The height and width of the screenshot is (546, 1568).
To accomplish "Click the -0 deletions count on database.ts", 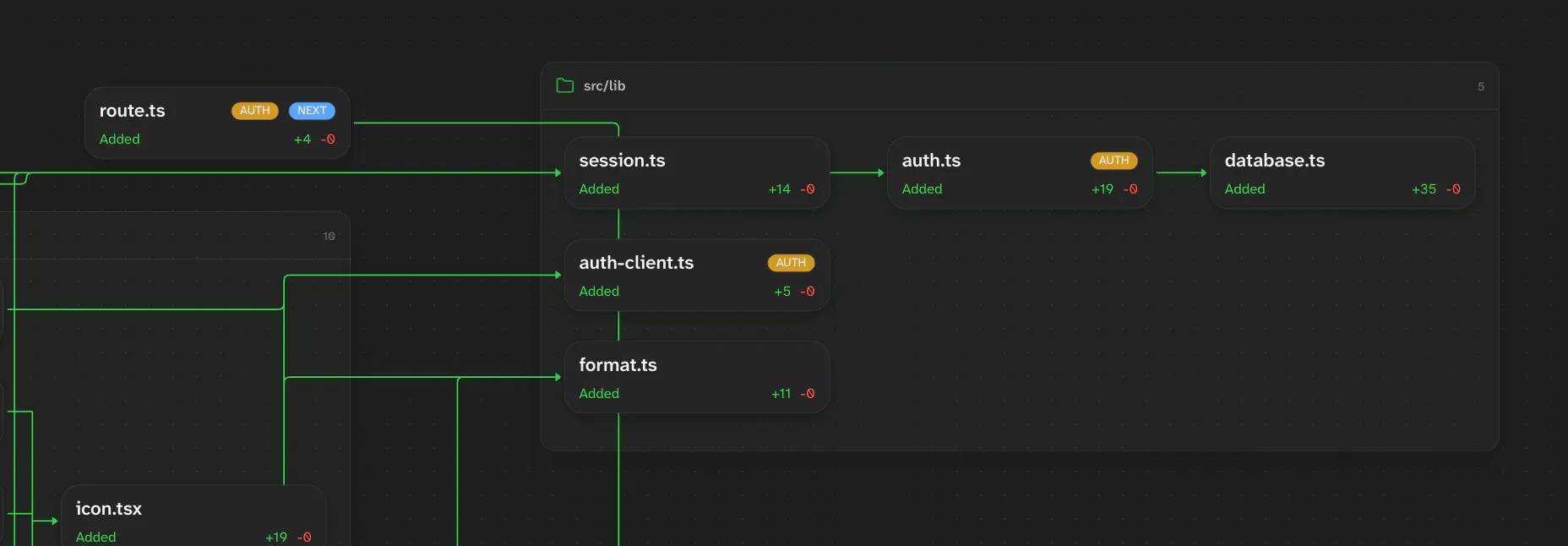I will 1453,189.
